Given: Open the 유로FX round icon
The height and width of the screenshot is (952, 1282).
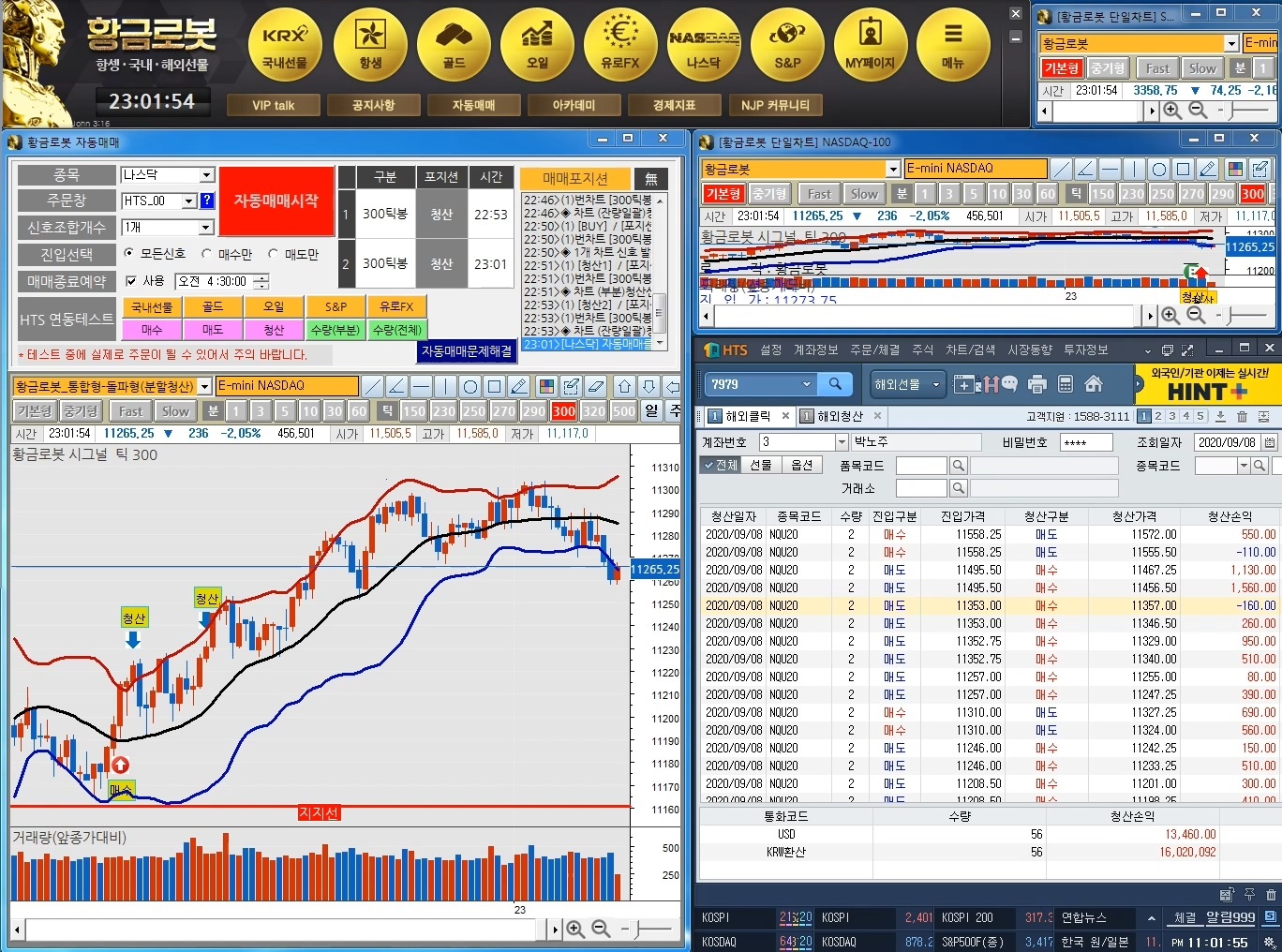Looking at the screenshot, I should coord(620,44).
